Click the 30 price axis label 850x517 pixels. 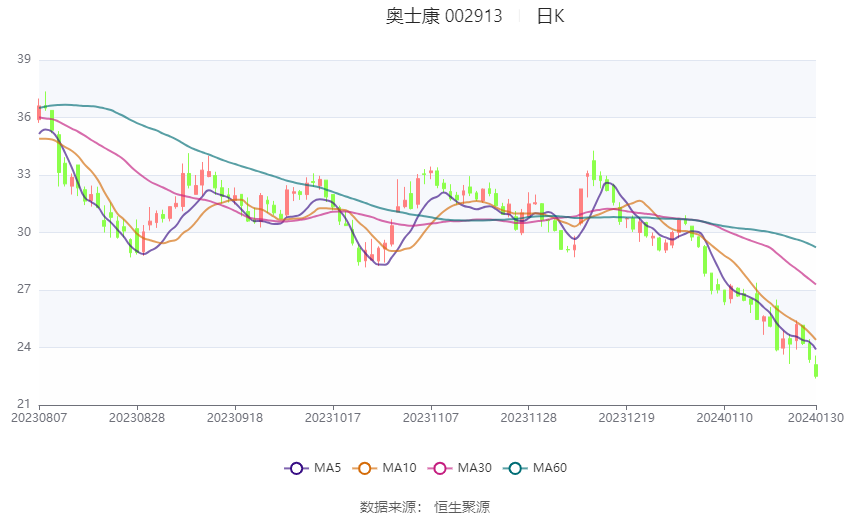click(24, 232)
